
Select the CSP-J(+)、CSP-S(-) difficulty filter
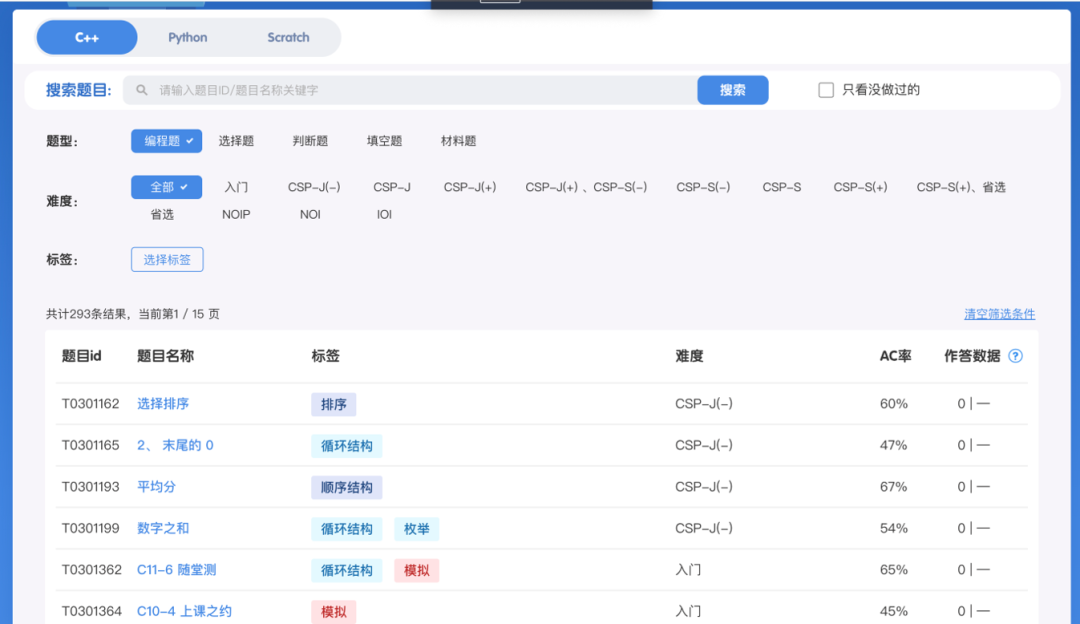pyautogui.click(x=586, y=187)
